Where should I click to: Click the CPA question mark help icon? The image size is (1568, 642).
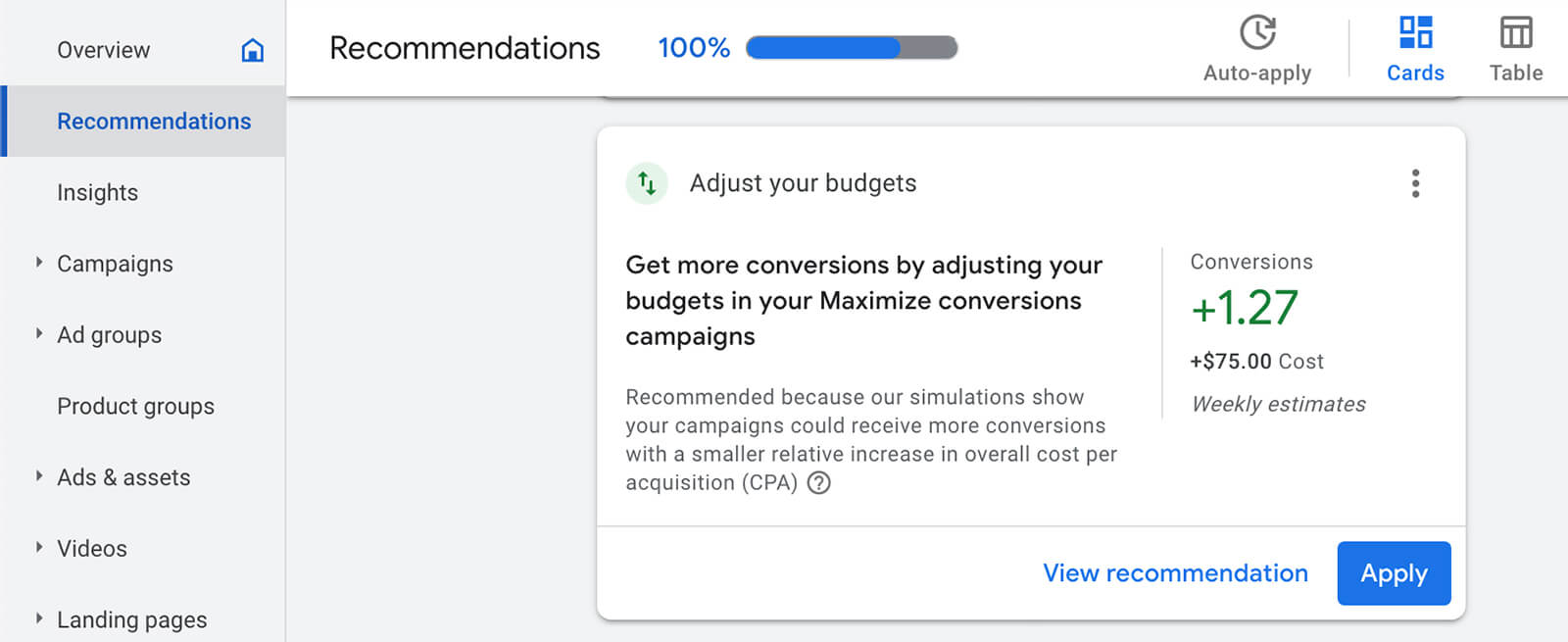[820, 483]
